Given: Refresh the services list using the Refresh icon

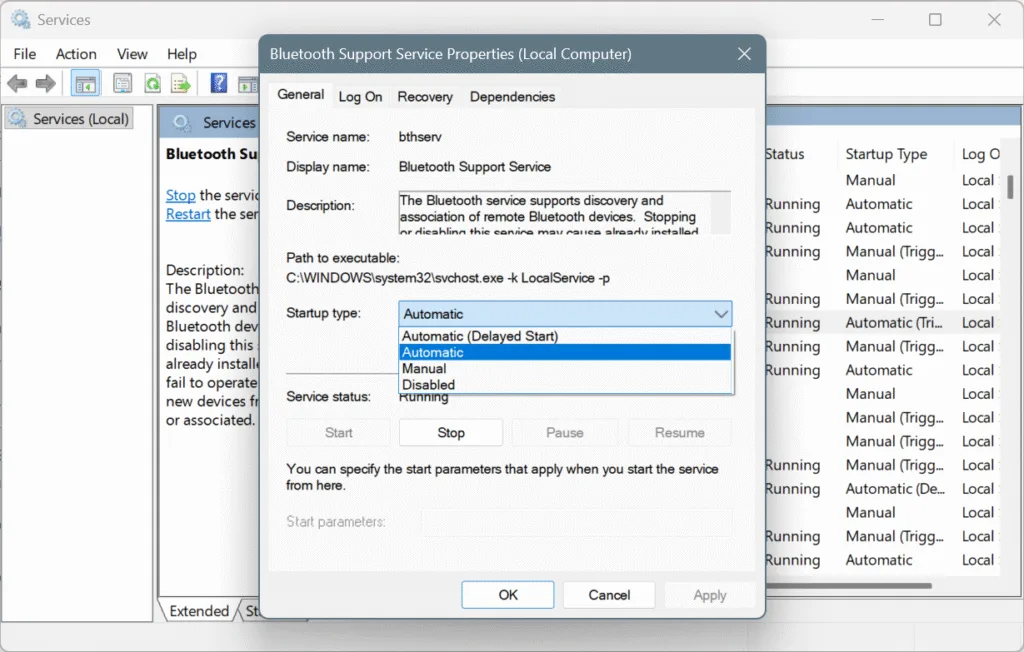Looking at the screenshot, I should tap(152, 84).
